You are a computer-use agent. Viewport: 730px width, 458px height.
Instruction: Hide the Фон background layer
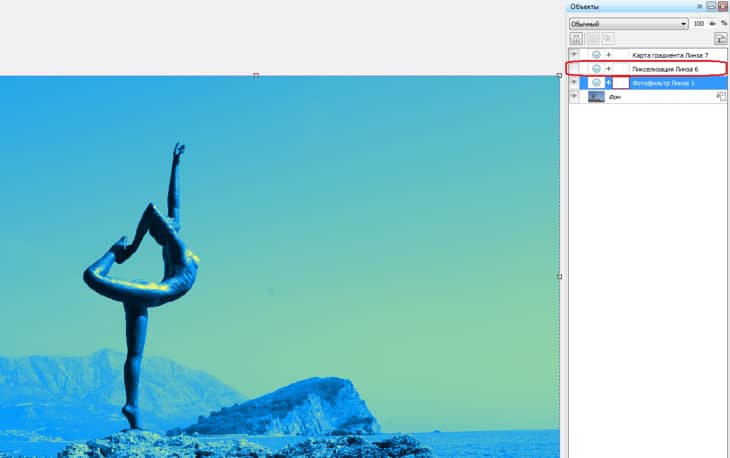tap(574, 96)
